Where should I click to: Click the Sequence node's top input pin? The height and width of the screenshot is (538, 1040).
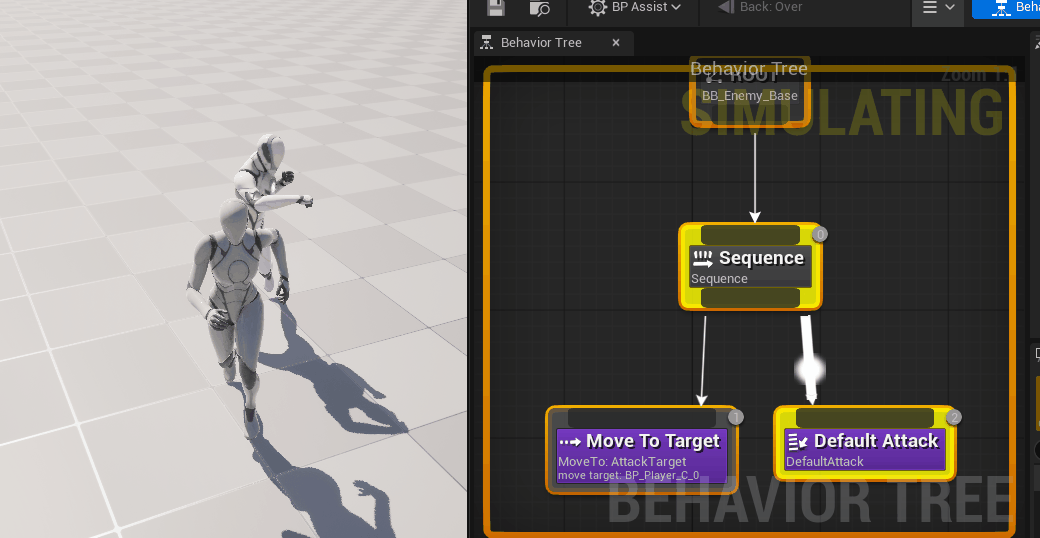pos(750,235)
